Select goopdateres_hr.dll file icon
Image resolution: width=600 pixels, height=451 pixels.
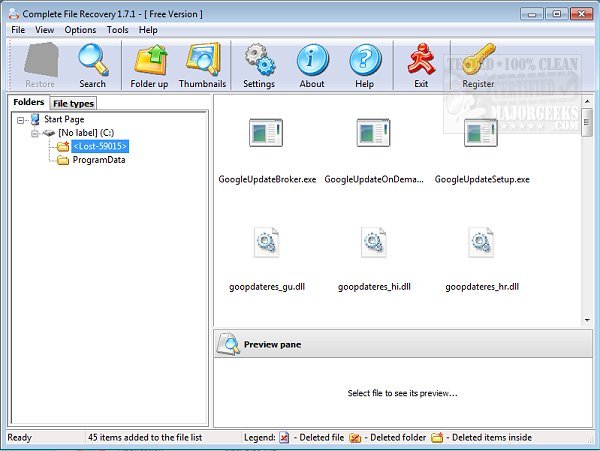tap(481, 243)
